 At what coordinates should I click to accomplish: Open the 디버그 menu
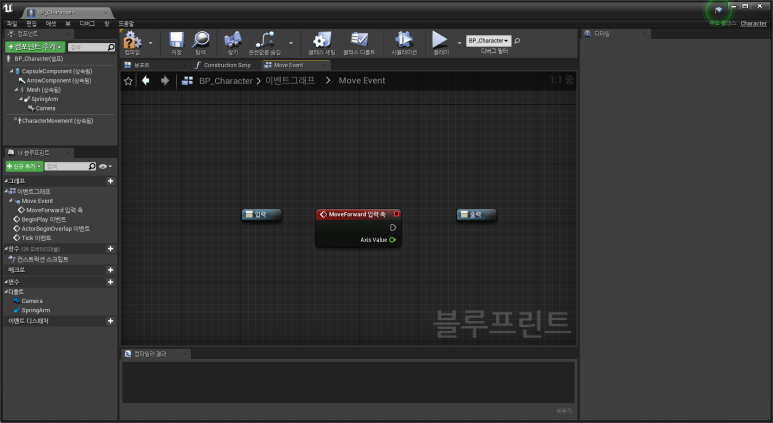(87, 24)
